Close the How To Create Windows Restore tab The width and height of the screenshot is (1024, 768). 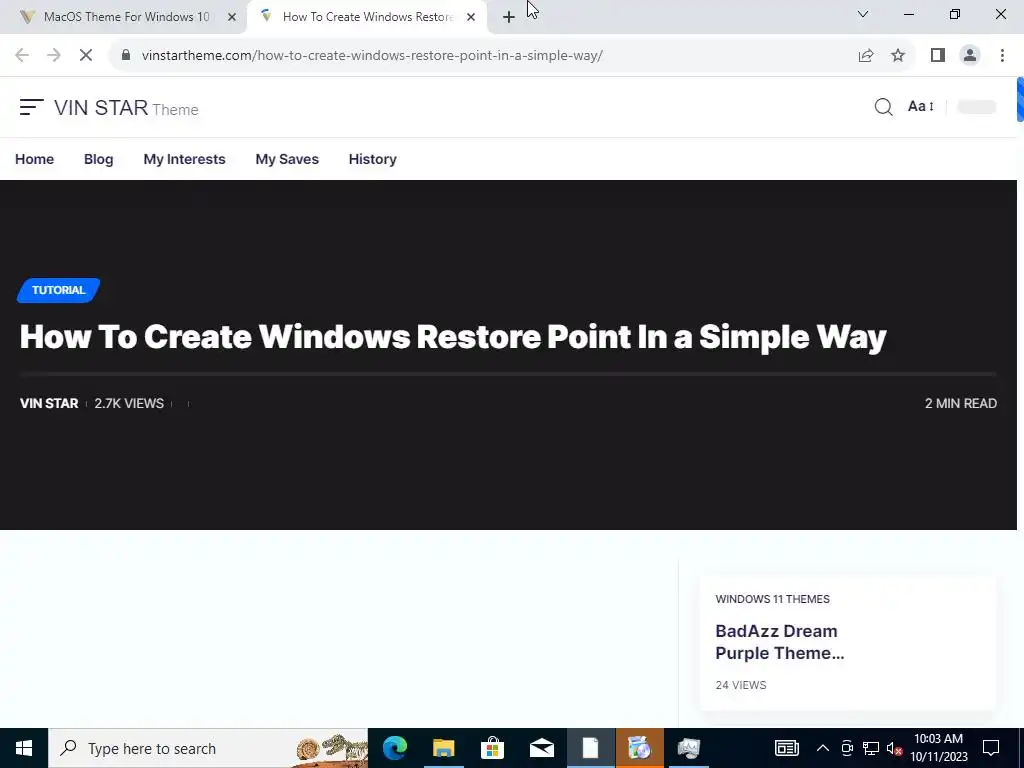(x=471, y=17)
